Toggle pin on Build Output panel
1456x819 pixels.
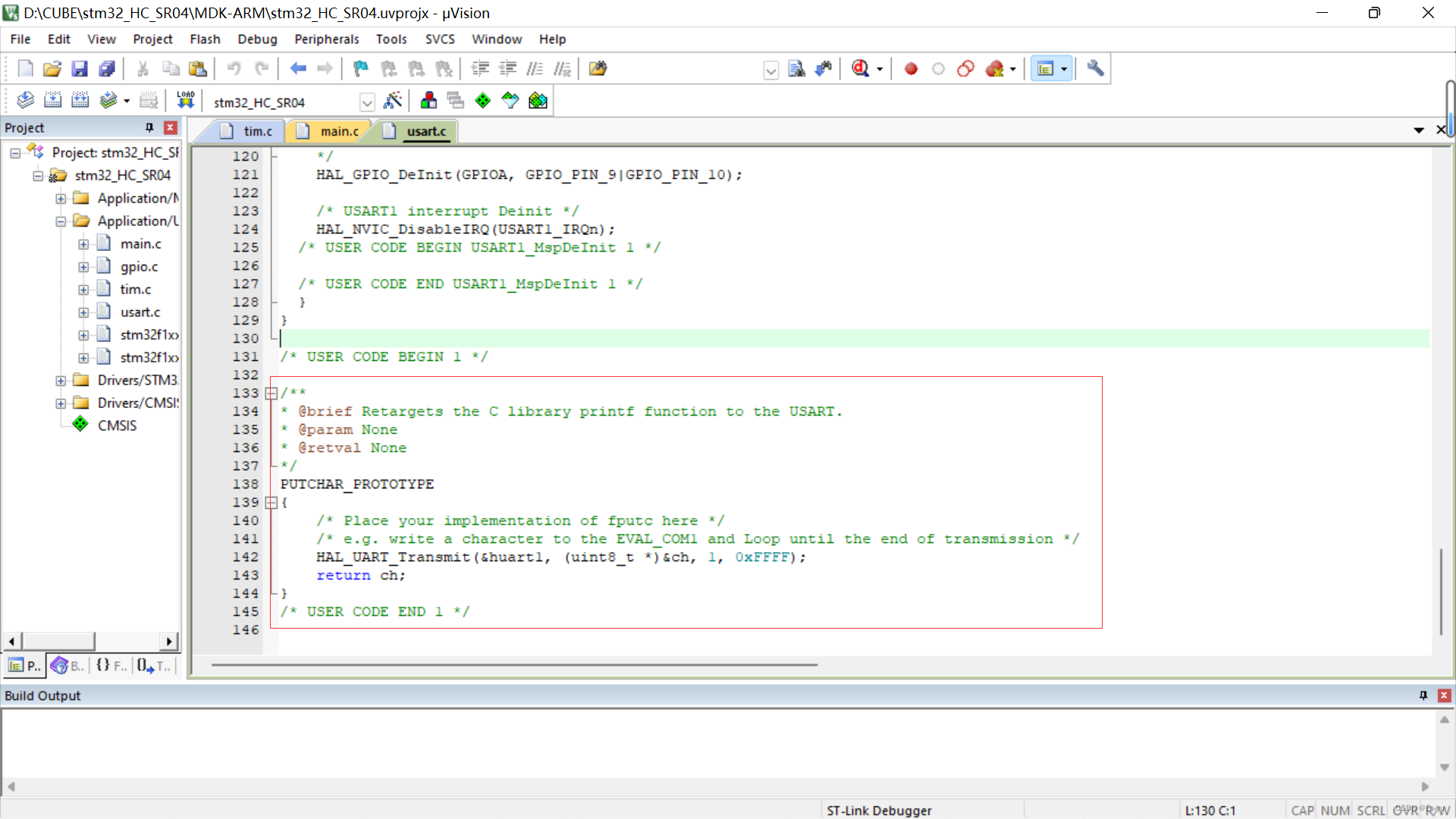[1423, 695]
